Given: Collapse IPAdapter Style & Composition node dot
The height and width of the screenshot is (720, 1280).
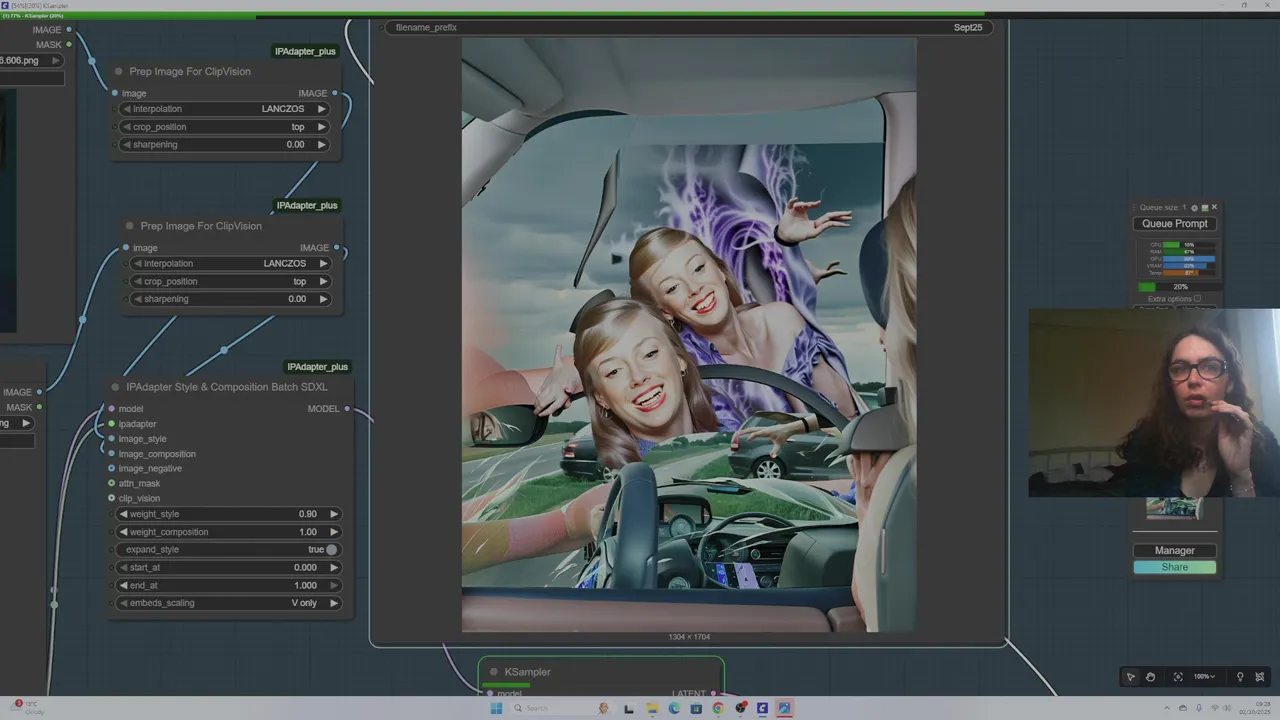Looking at the screenshot, I should tap(116, 387).
